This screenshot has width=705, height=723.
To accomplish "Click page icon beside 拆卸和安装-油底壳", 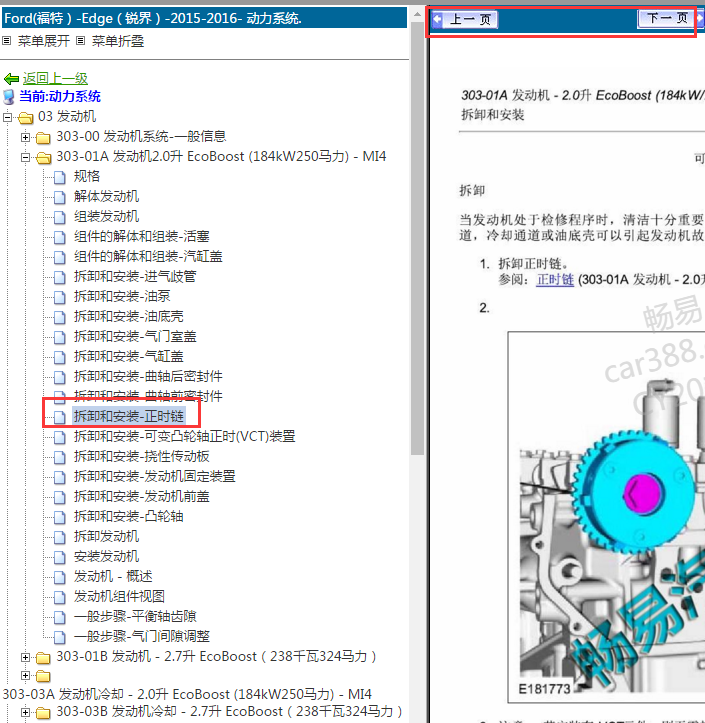I will click(59, 317).
